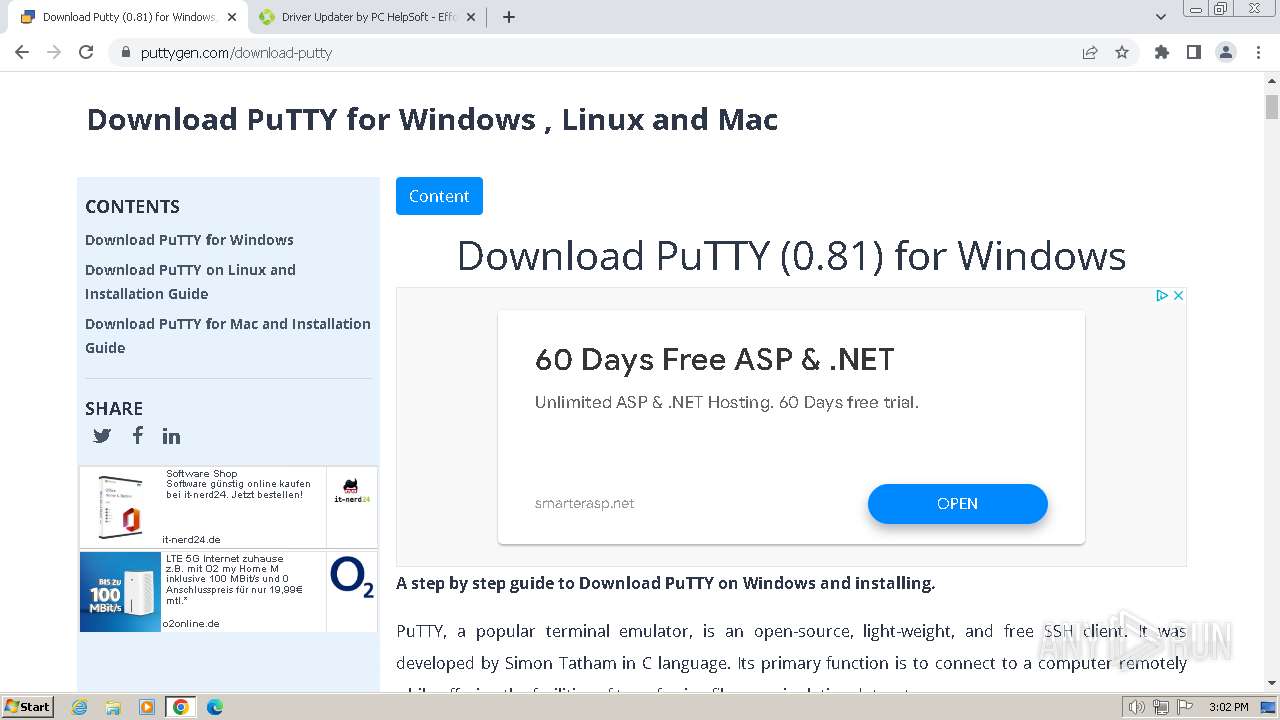Open AdChoices triangle icon
The height and width of the screenshot is (720, 1280).
(x=1162, y=295)
